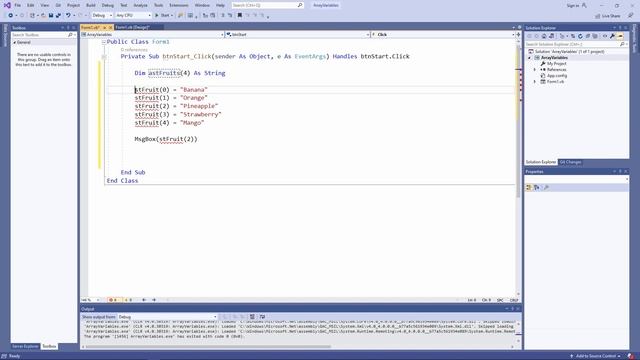Image resolution: width=640 pixels, height=360 pixels.
Task: Click Collapse All icon in Solution Explorer
Action: click(x=588, y=36)
